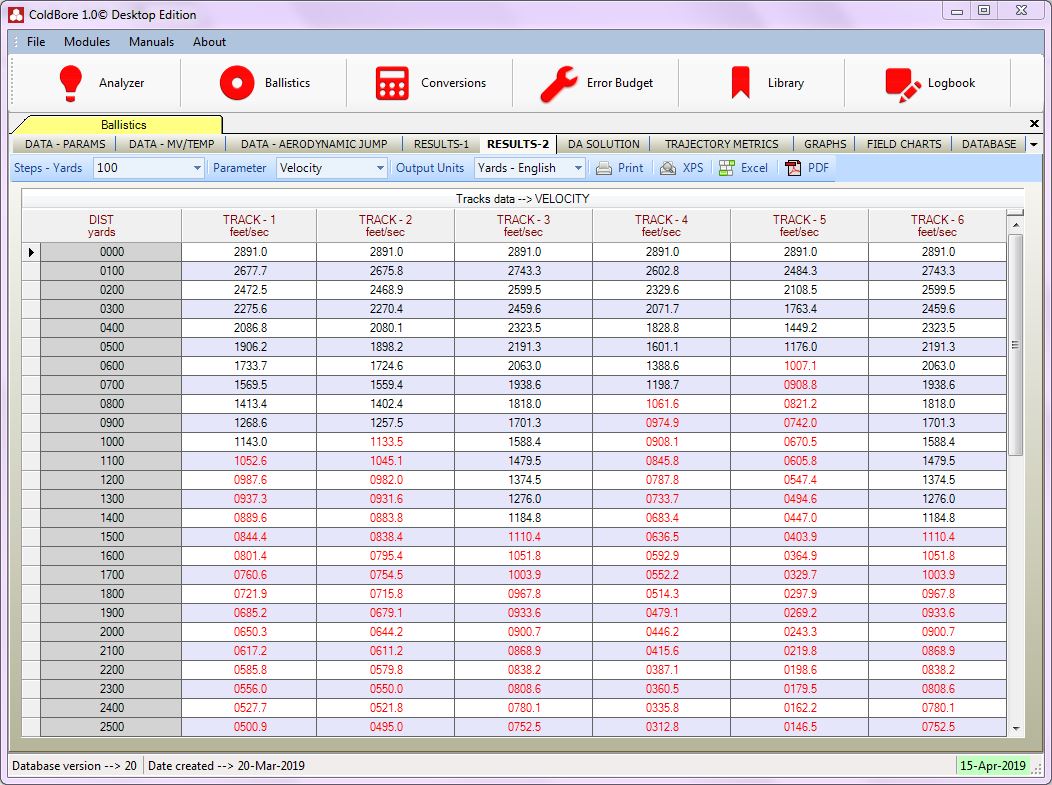Click the Ballistics module button label
The height and width of the screenshot is (785, 1052).
pyautogui.click(x=287, y=83)
